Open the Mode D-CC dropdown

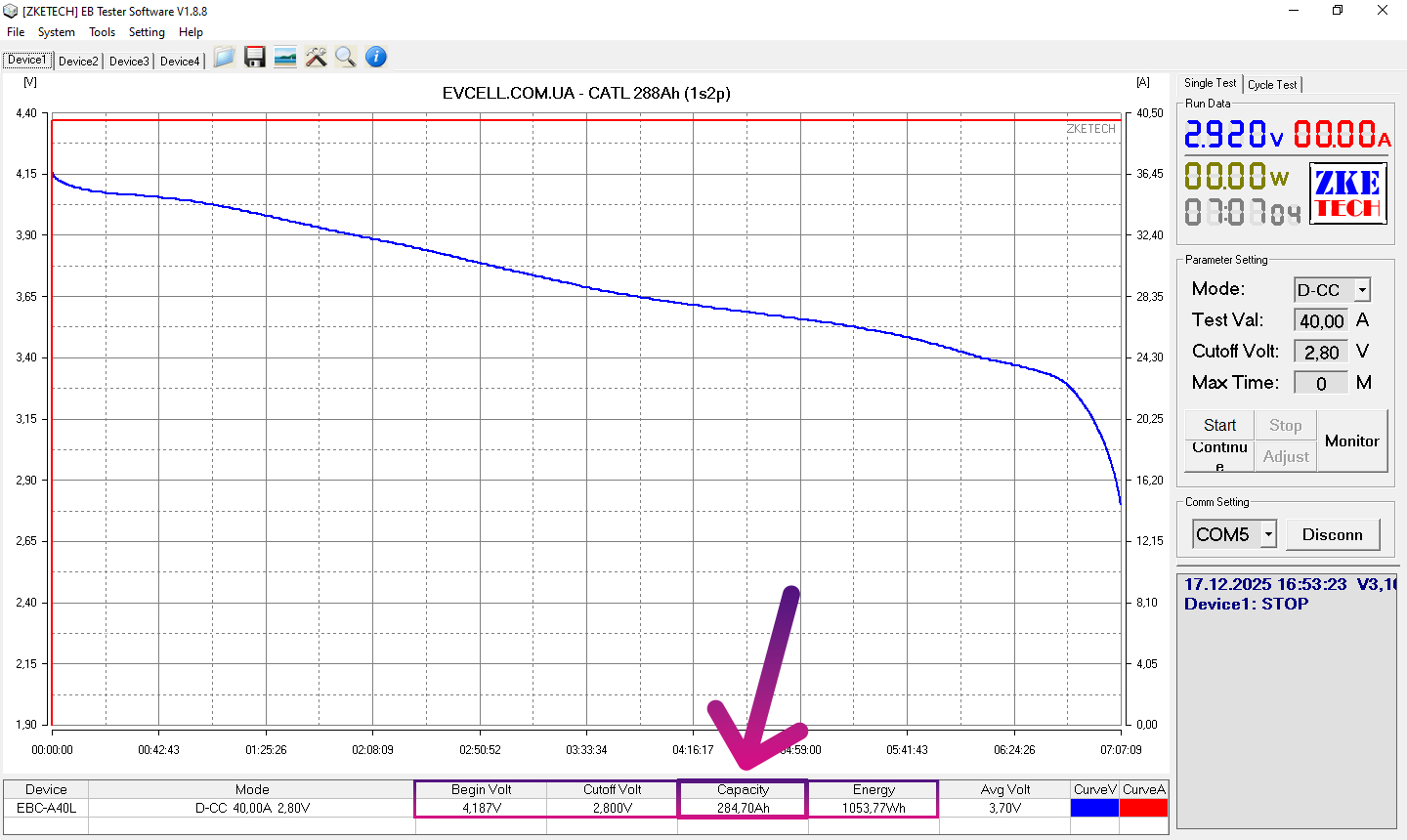pyautogui.click(x=1362, y=290)
